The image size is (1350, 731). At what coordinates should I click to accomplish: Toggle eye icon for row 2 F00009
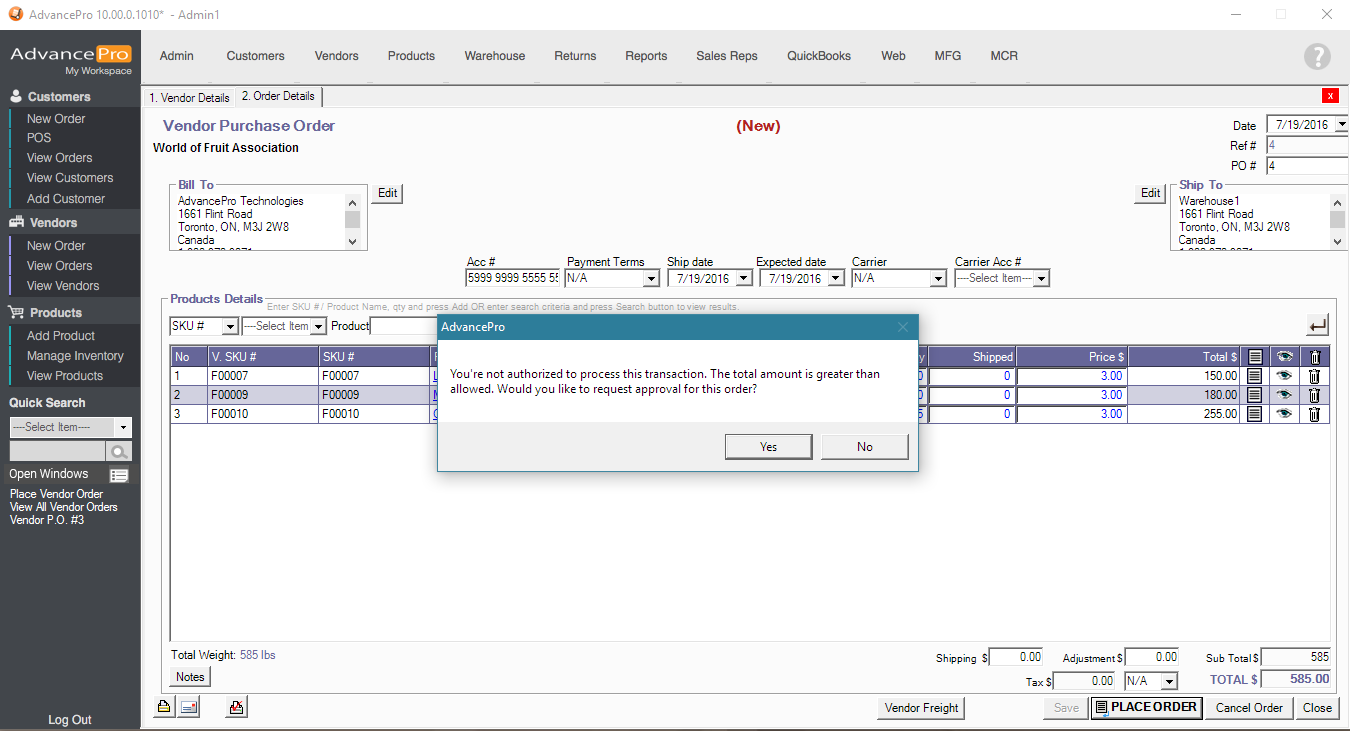coord(1284,395)
